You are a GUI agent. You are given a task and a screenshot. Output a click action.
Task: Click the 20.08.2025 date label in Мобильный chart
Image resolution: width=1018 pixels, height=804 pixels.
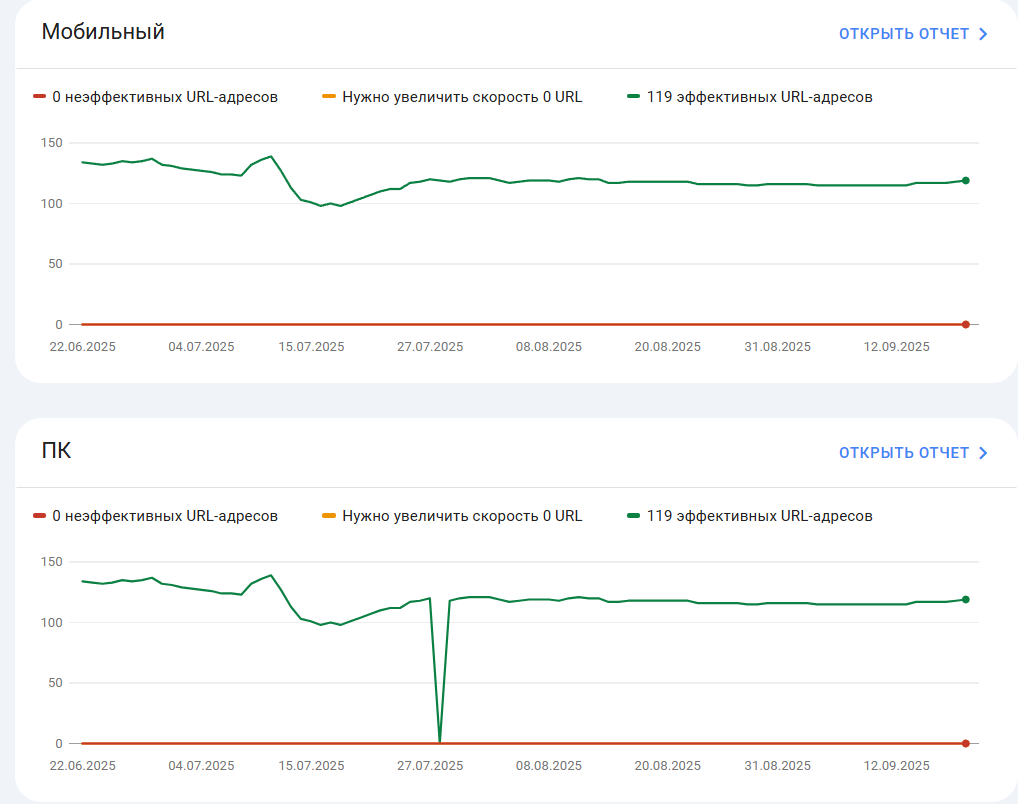668,347
